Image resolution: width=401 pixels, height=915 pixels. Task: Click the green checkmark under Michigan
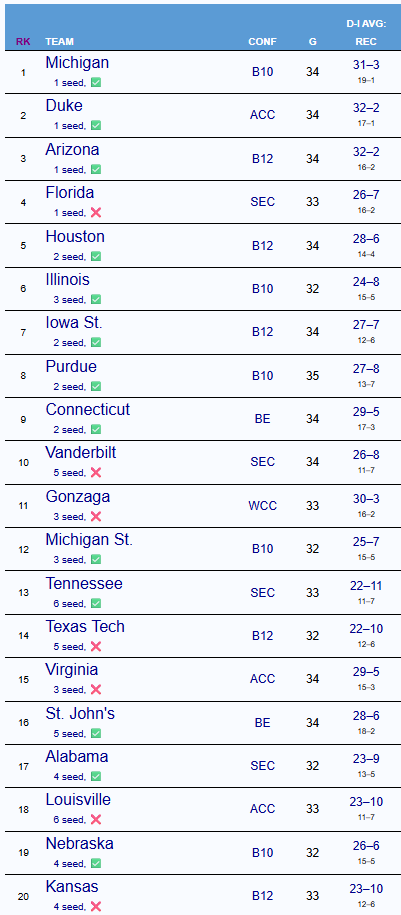[x=96, y=83]
